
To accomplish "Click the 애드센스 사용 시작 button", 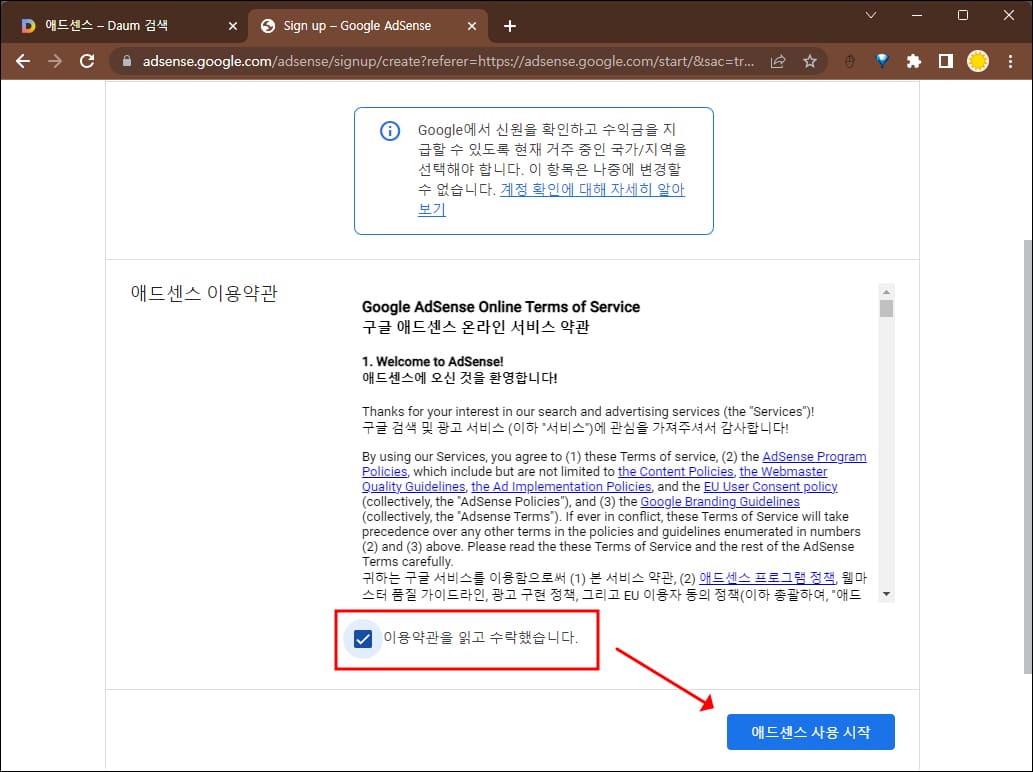I will (x=810, y=732).
